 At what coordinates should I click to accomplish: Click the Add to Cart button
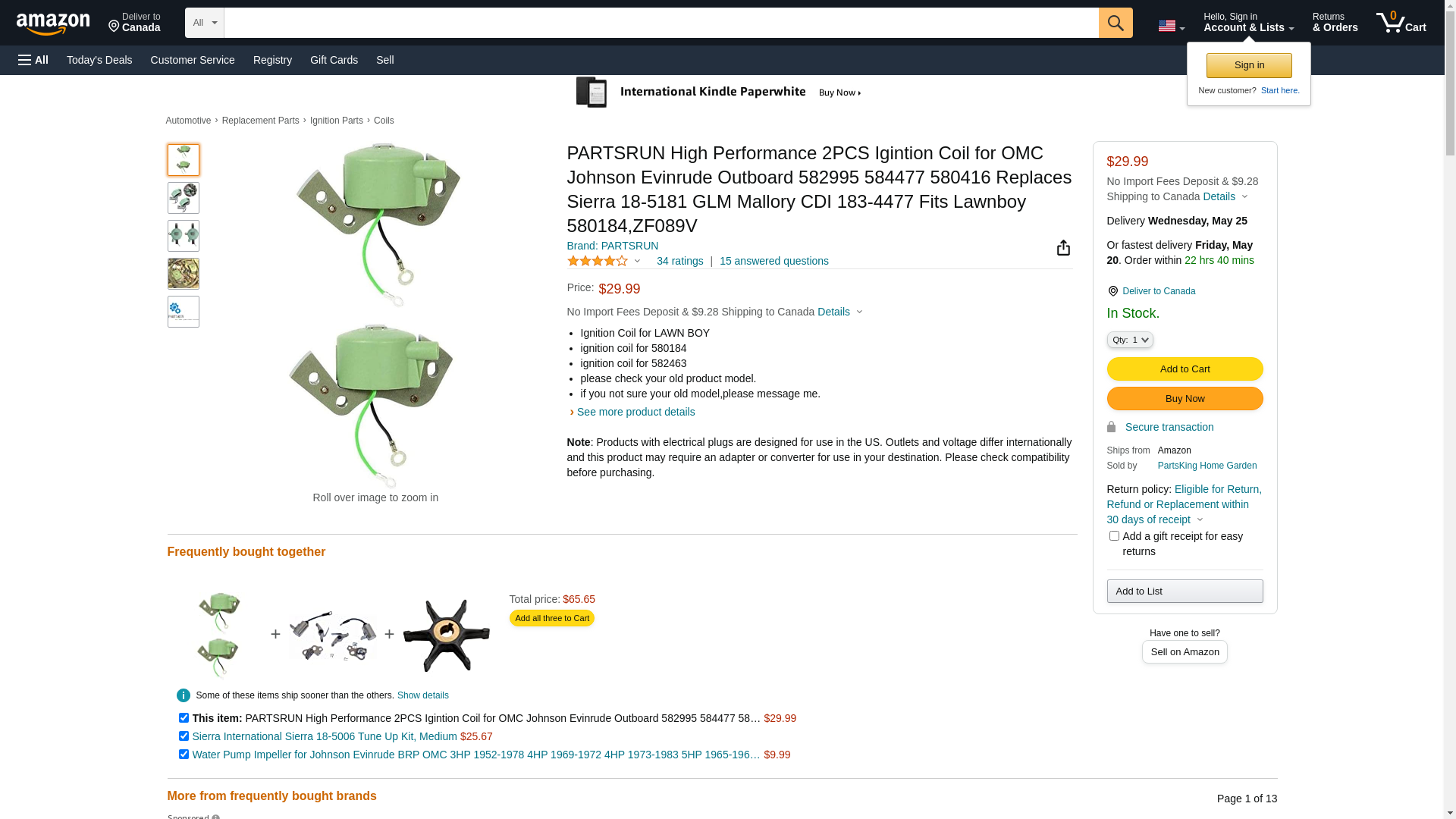[x=1185, y=369]
